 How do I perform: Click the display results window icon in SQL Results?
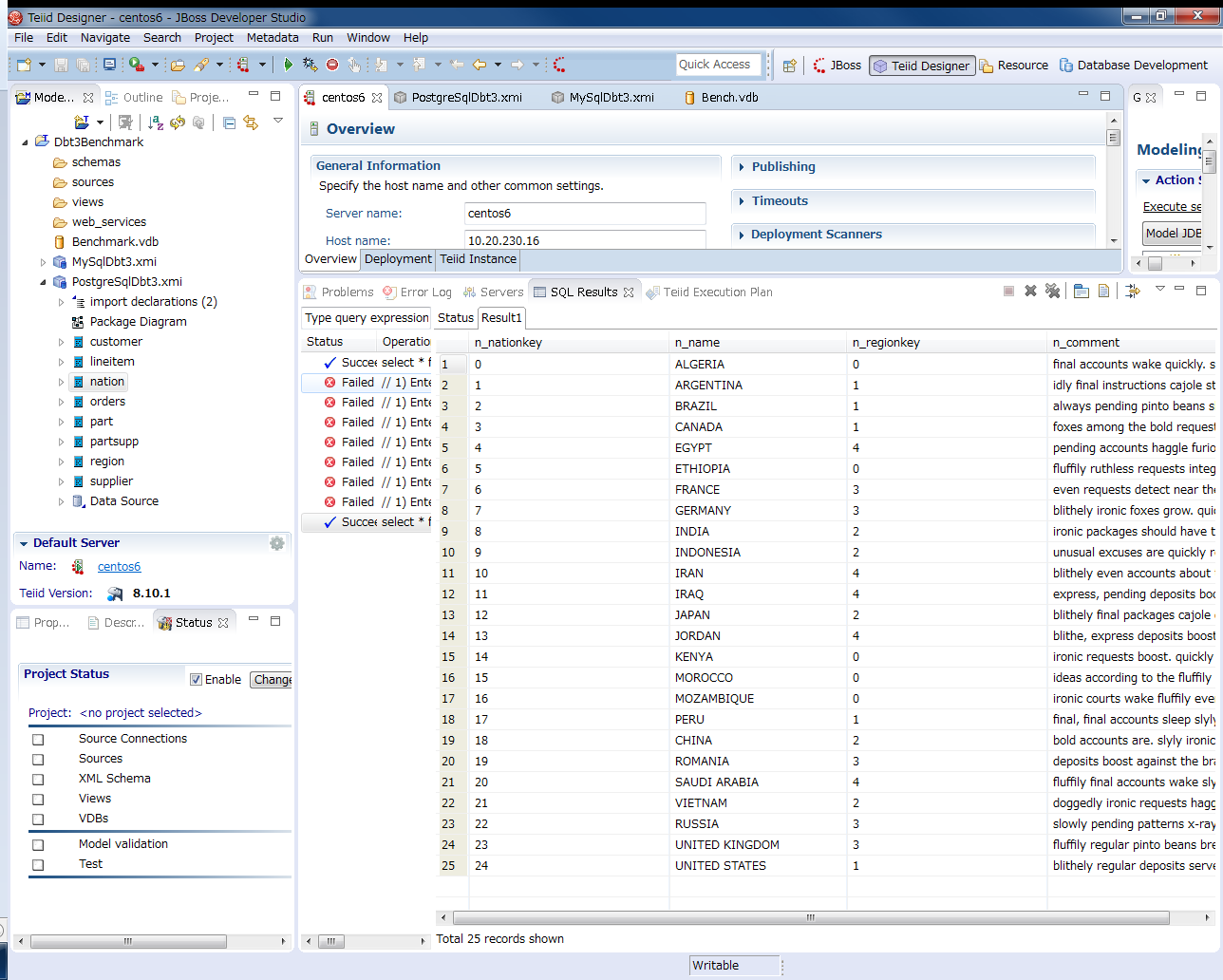1082,291
